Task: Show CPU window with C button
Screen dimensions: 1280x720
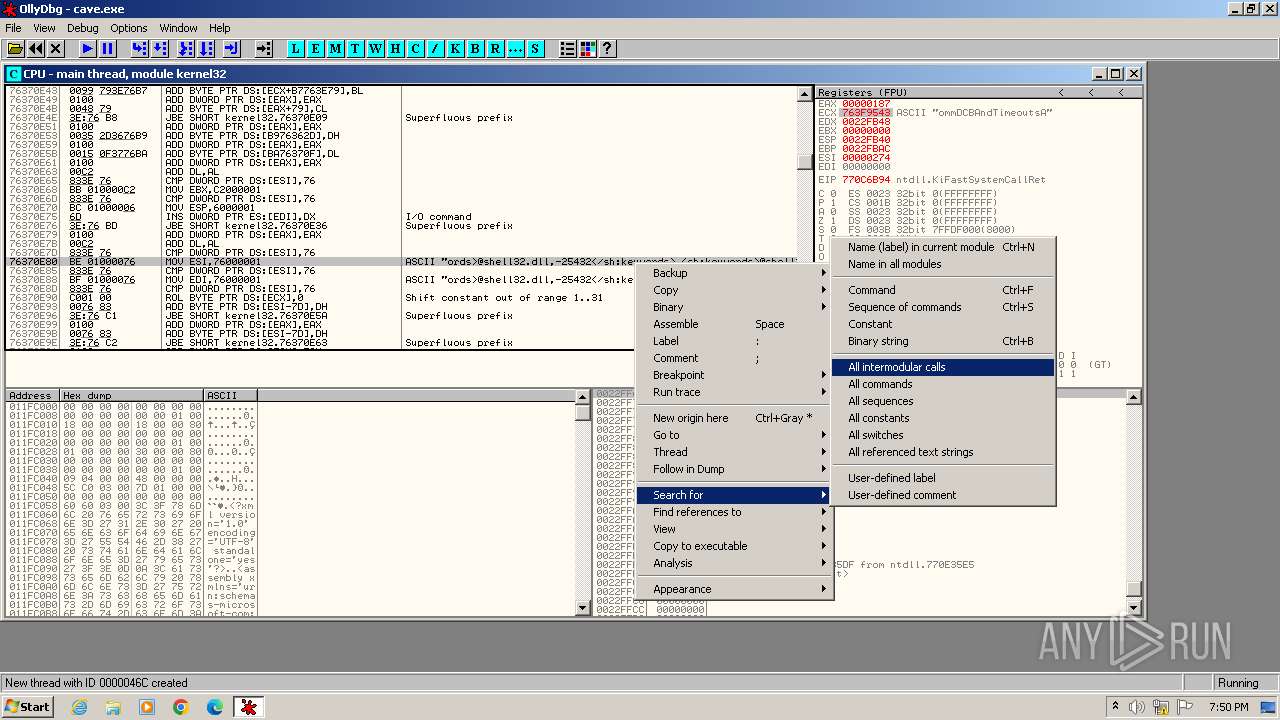Action: pyautogui.click(x=415, y=48)
